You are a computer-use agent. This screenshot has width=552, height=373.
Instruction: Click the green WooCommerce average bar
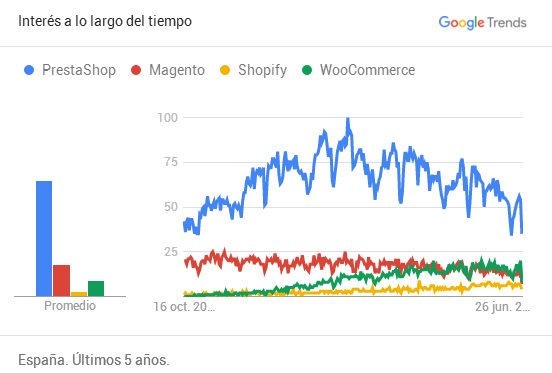(96, 289)
